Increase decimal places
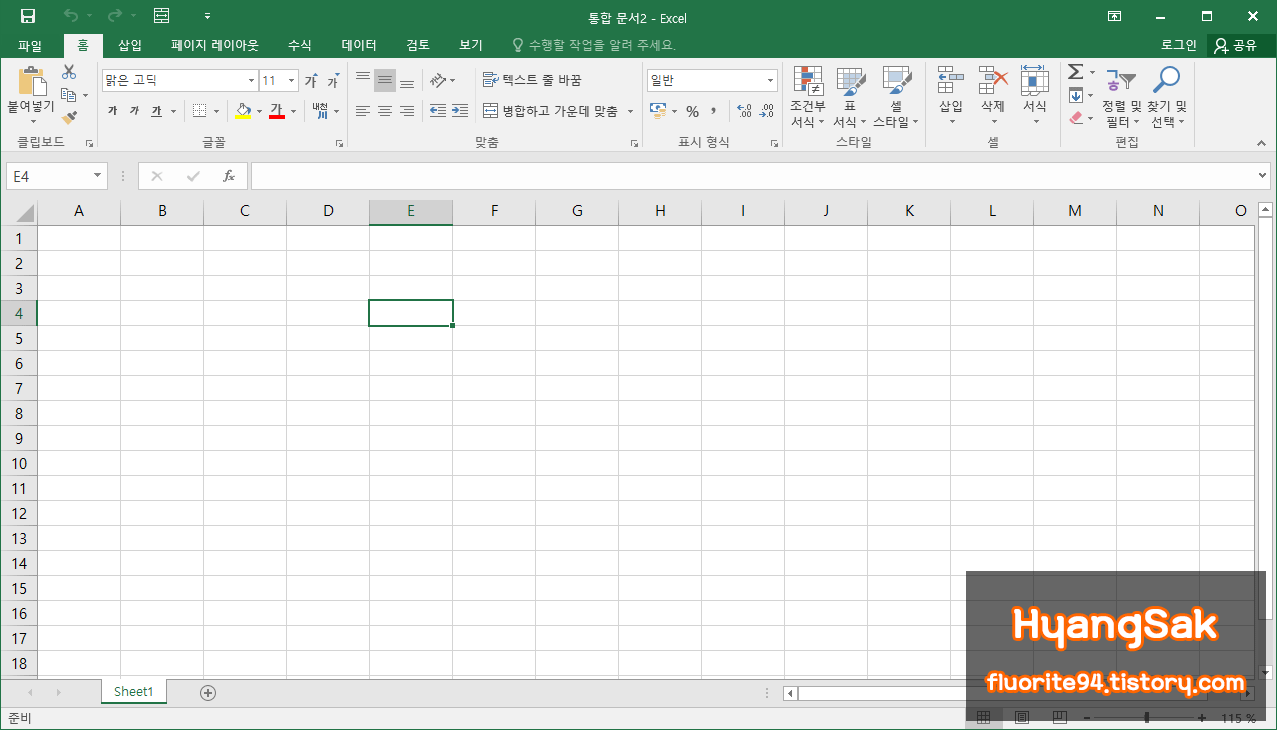This screenshot has height=730, width=1277. coord(744,111)
